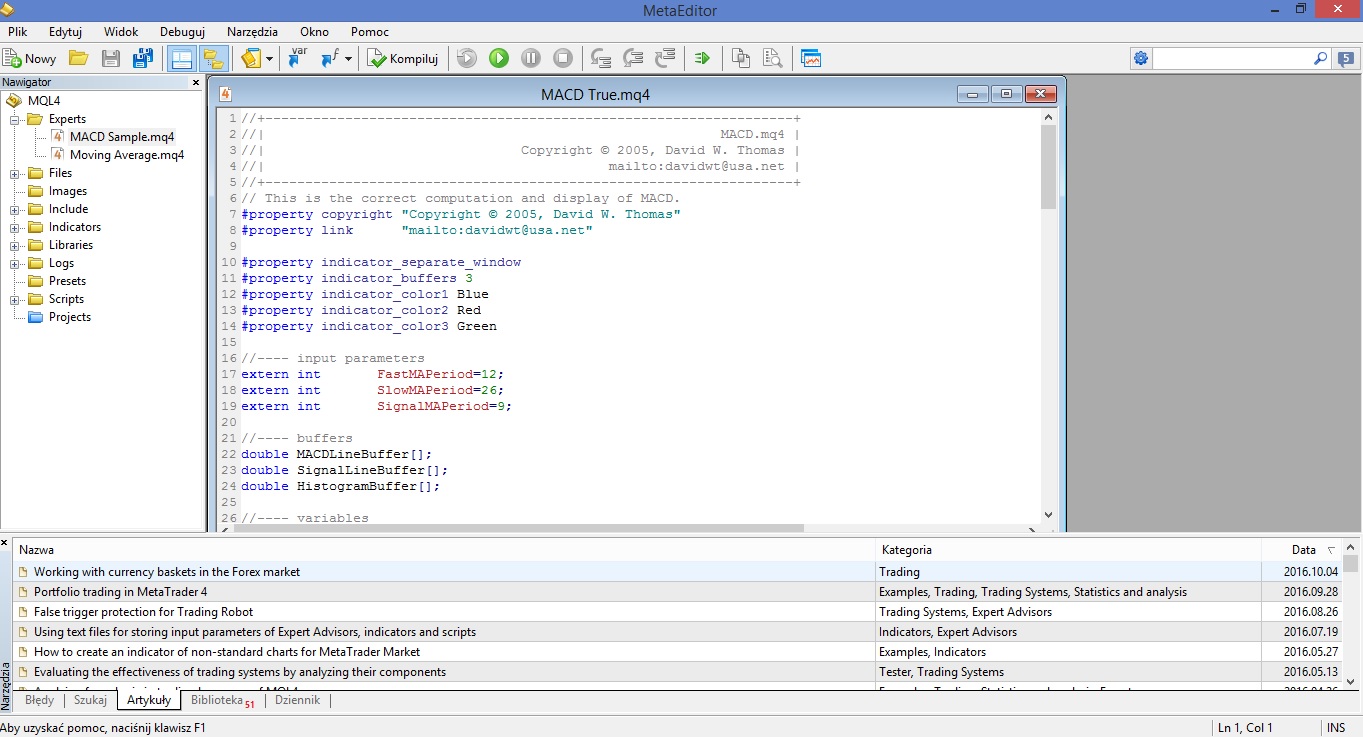Click the magnifier icon in search field

(x=1320, y=59)
